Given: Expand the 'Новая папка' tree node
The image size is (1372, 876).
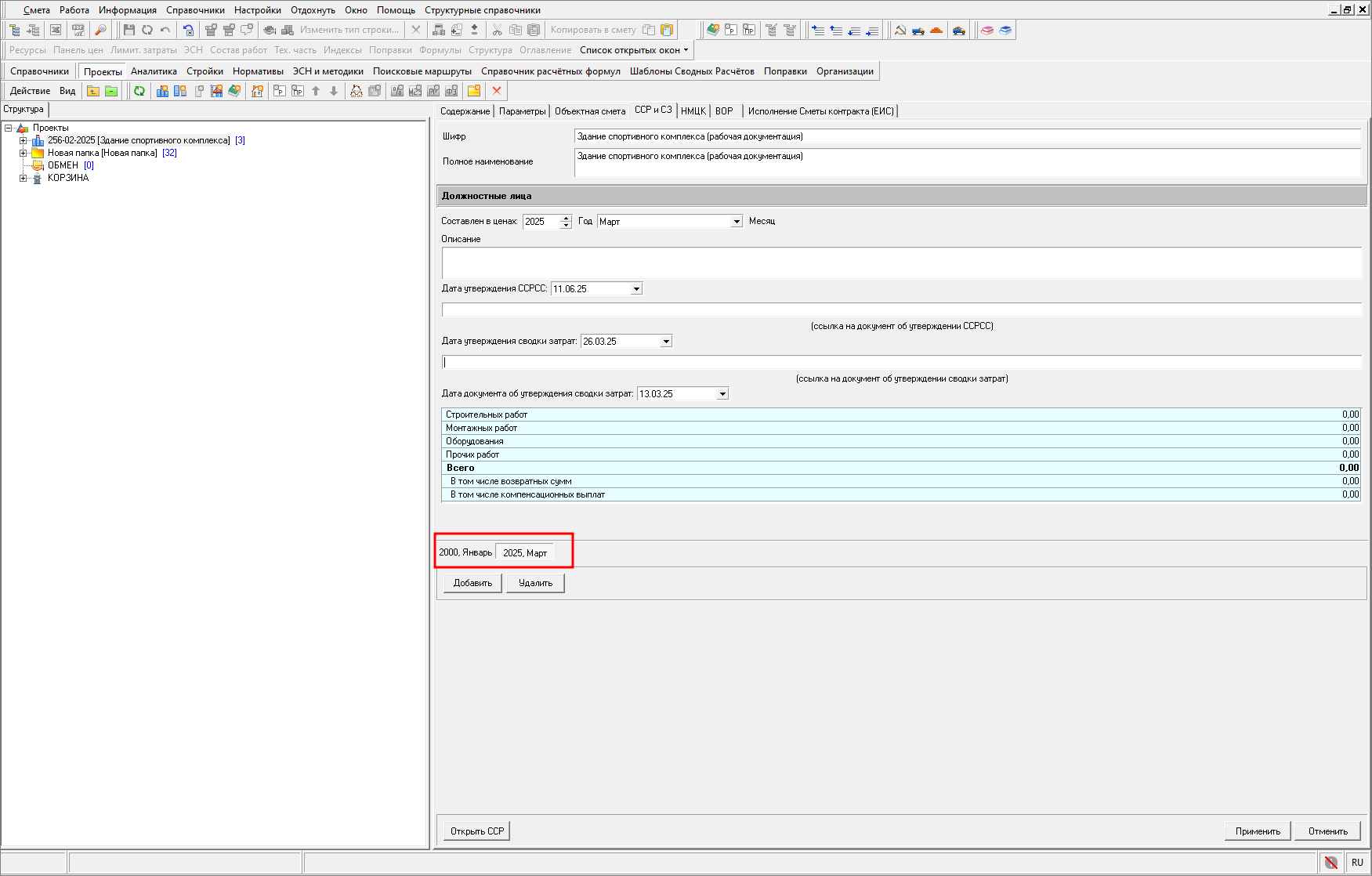Looking at the screenshot, I should 24,154.
